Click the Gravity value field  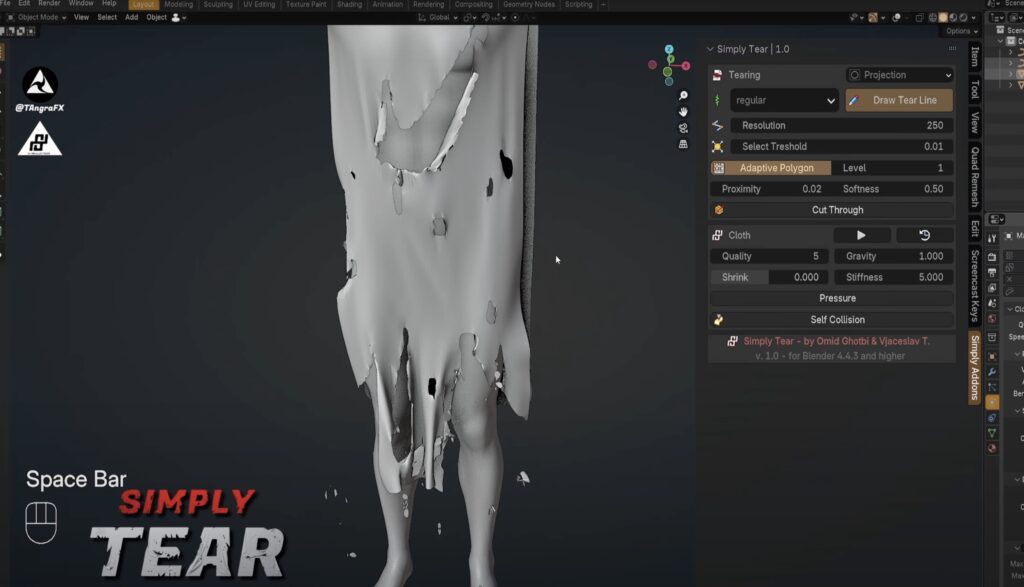894,256
